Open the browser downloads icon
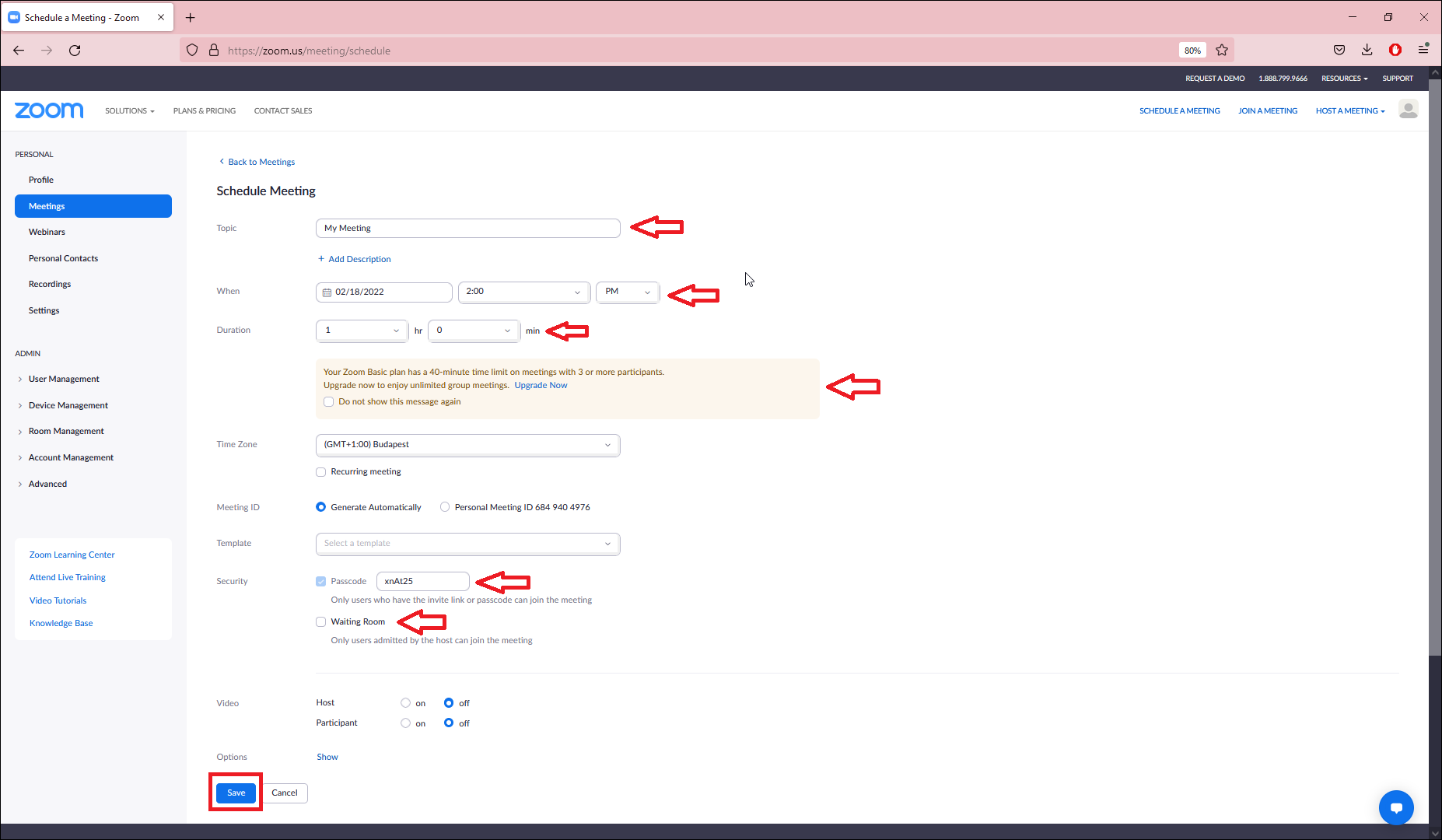Screen dimensions: 1442x840 tap(1367, 51)
